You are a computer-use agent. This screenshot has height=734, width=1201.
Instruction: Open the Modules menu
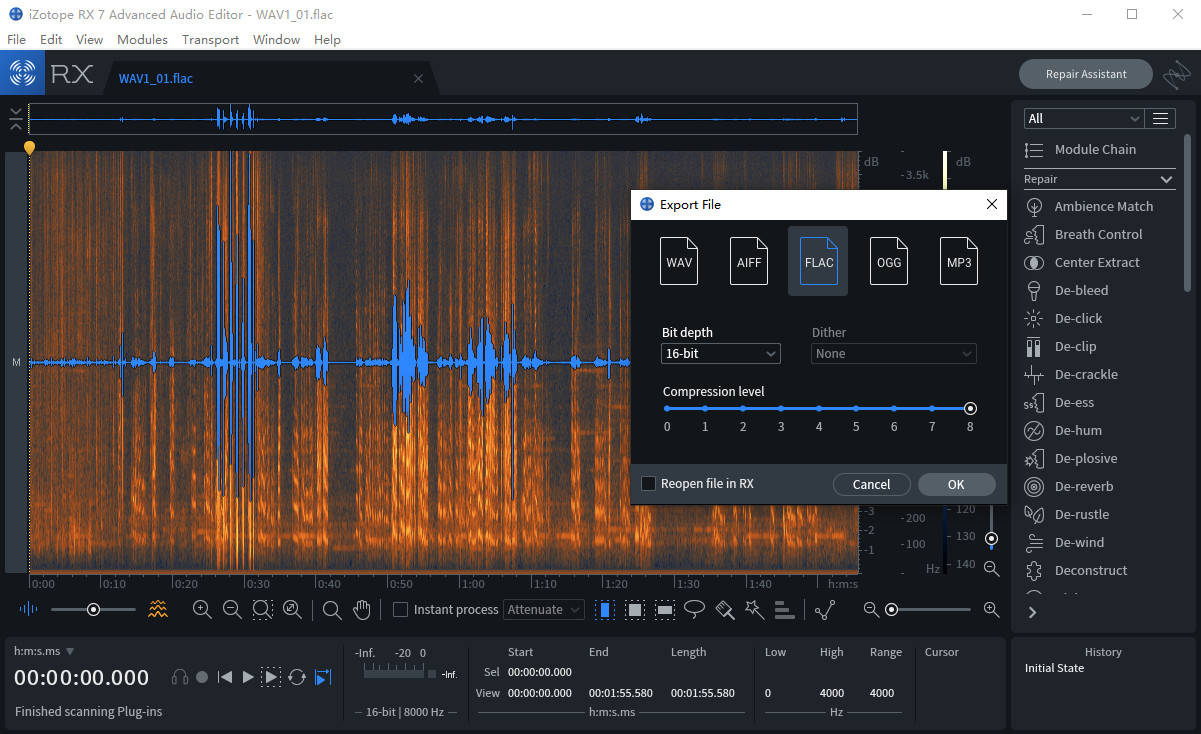142,40
